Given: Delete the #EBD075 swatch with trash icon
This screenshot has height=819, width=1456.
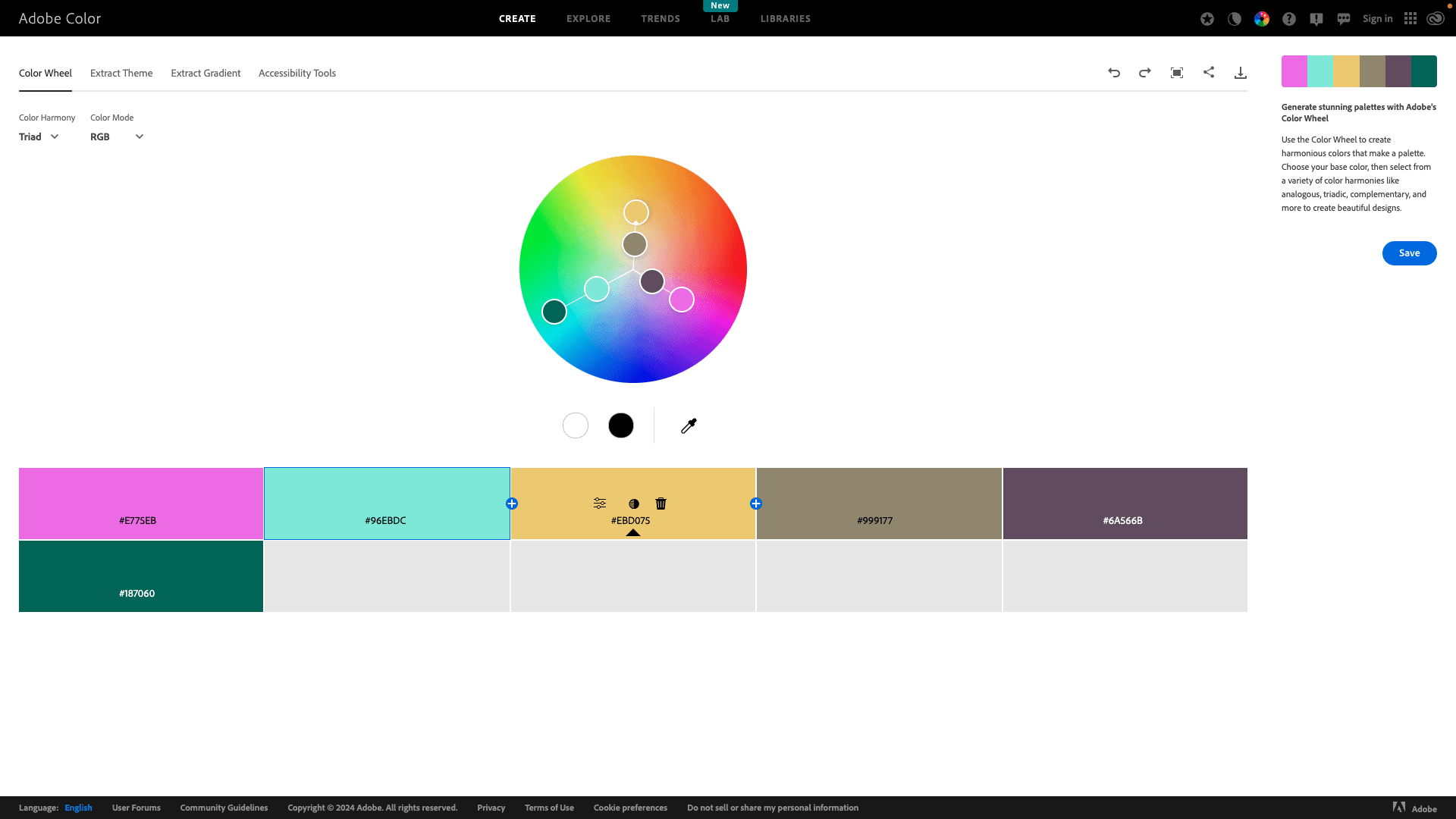Looking at the screenshot, I should coord(661,504).
